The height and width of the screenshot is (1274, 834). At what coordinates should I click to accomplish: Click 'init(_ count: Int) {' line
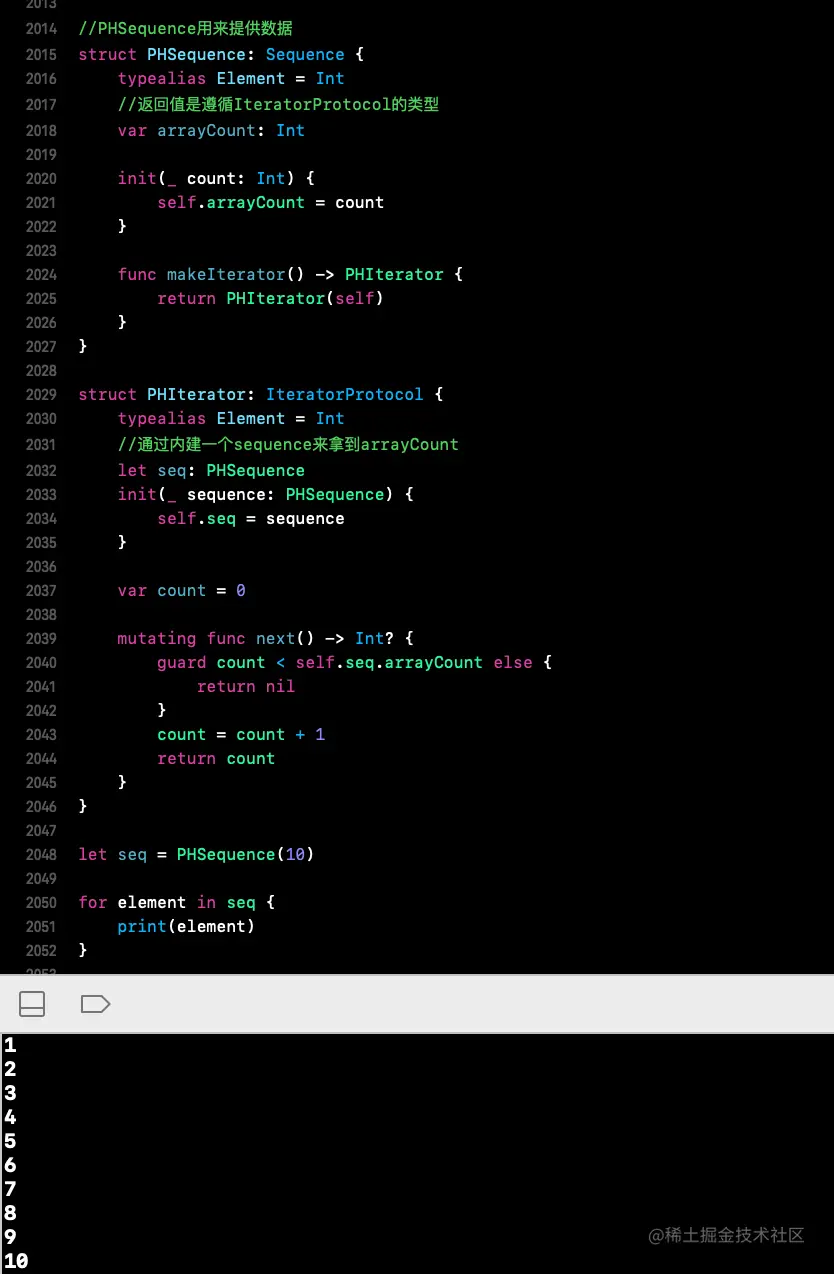click(216, 179)
